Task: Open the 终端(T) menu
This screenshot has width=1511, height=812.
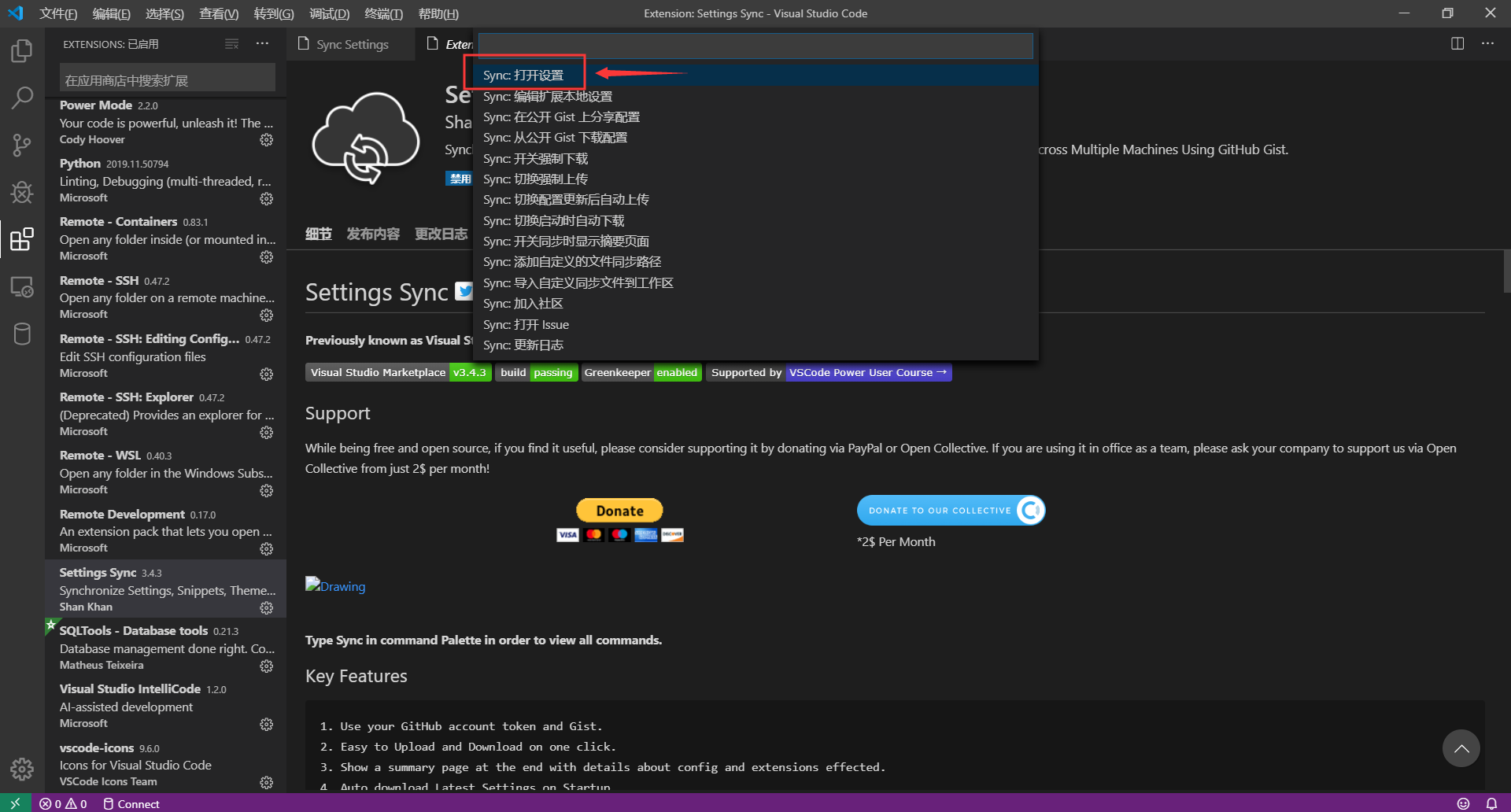Action: coord(383,13)
